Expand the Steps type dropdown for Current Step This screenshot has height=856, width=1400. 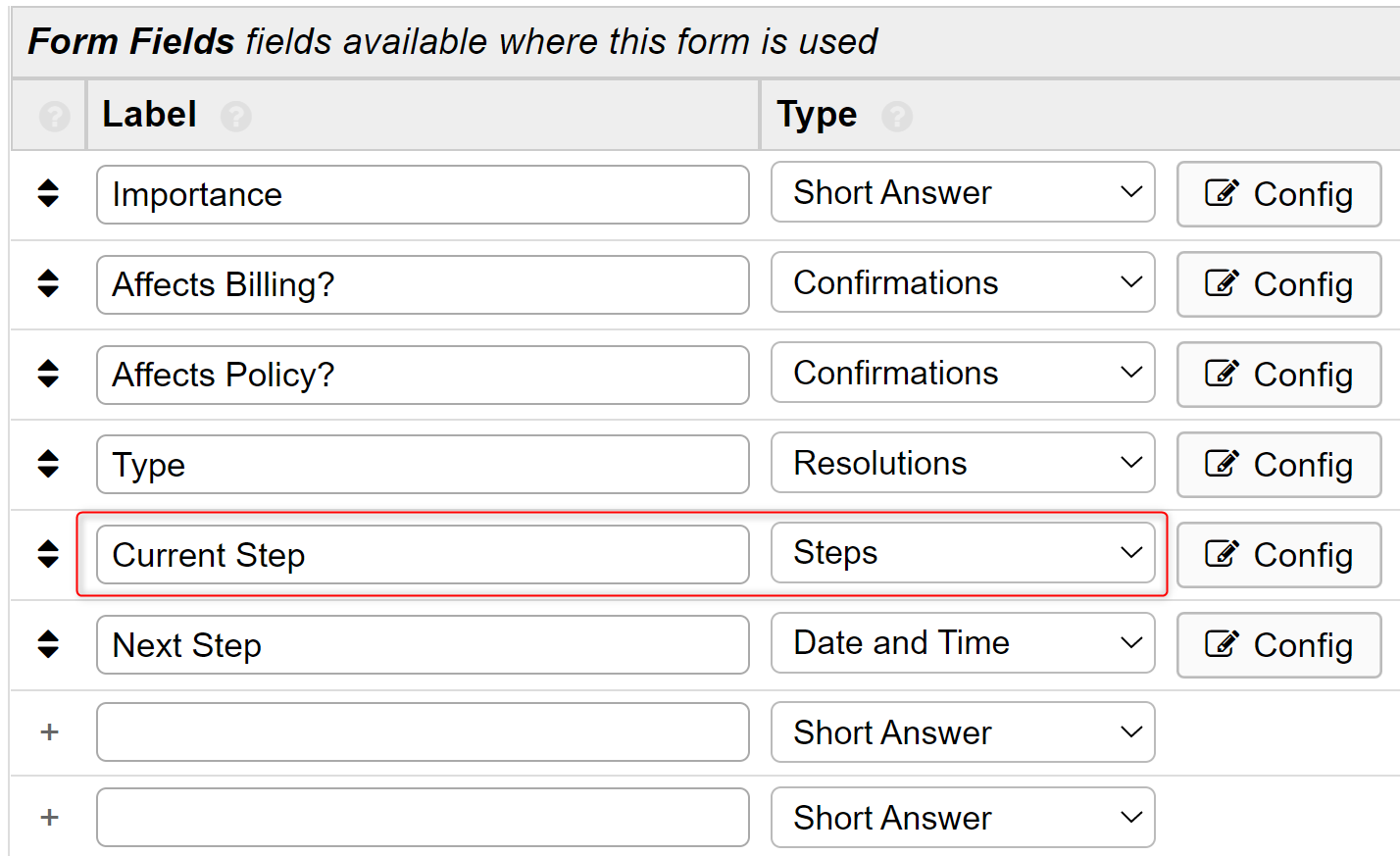click(962, 553)
